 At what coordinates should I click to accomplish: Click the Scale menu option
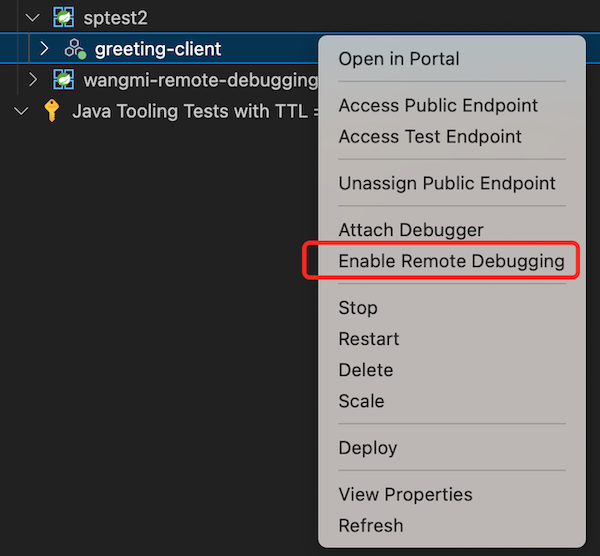(x=361, y=401)
